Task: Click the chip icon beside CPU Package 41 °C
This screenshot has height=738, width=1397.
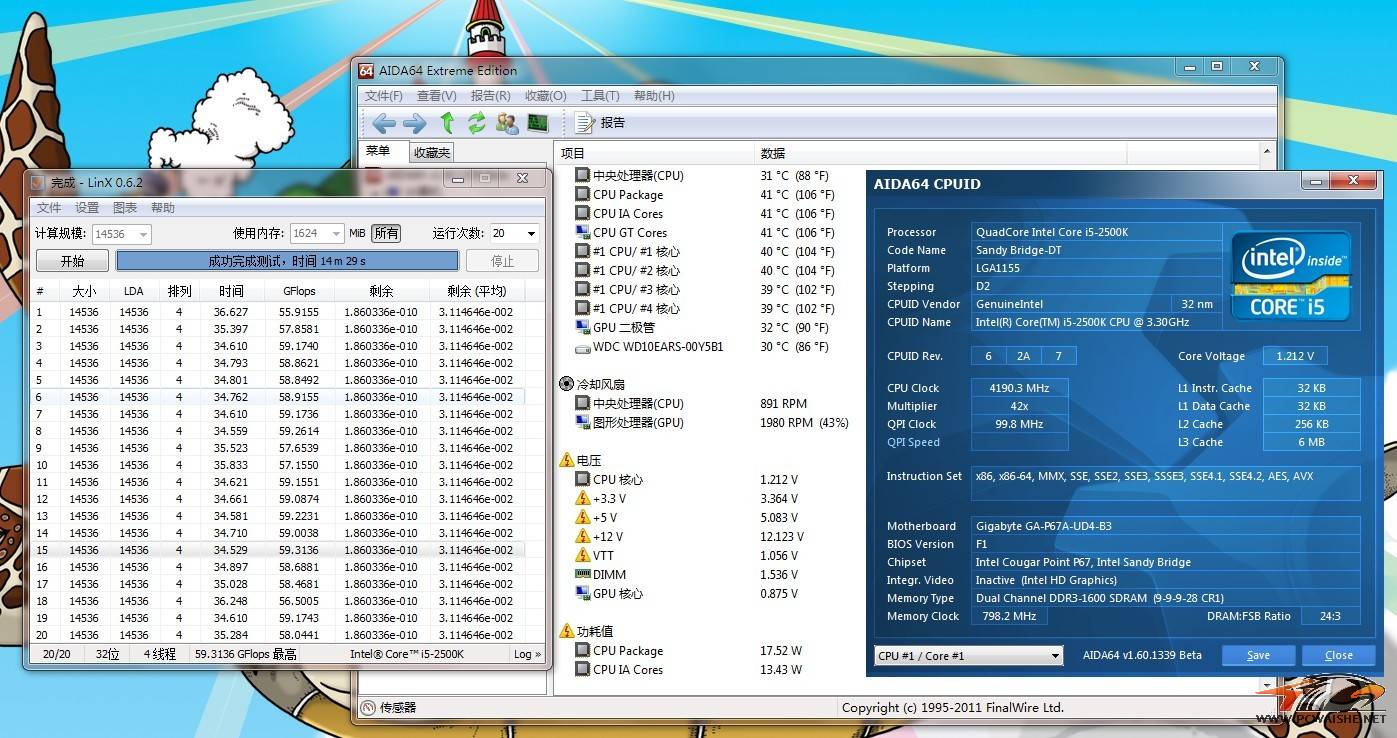Action: coord(582,195)
